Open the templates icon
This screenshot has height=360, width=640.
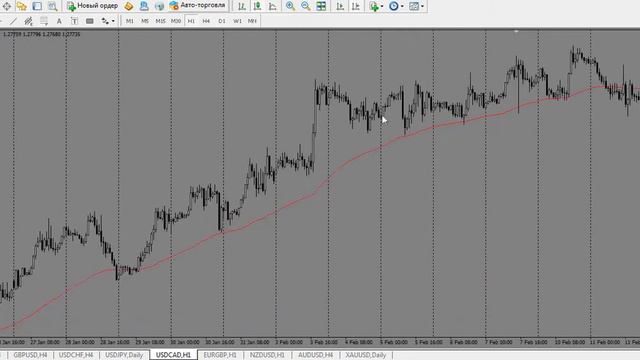(x=414, y=6)
